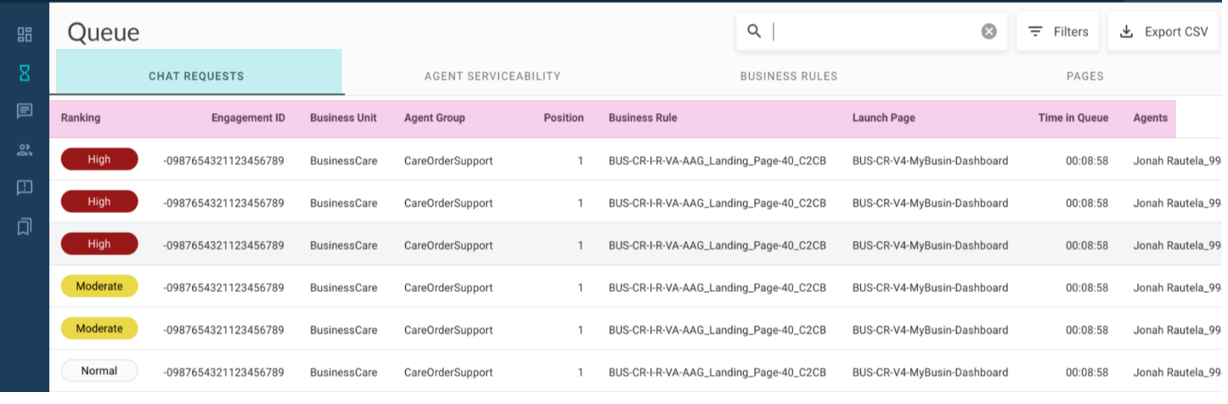Sort by the Time in Queue column header
The width and height of the screenshot is (1228, 404).
click(1072, 118)
